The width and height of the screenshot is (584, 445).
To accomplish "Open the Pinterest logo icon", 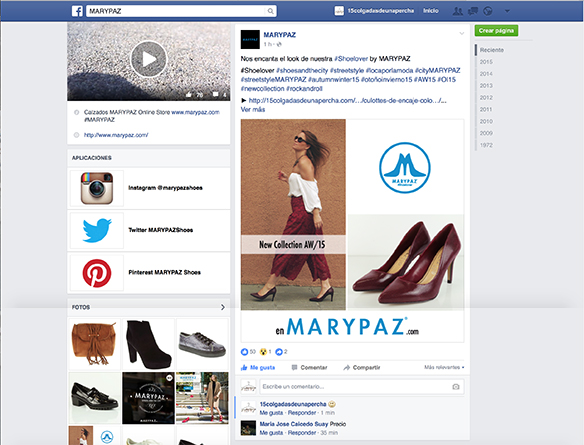I will click(x=97, y=273).
